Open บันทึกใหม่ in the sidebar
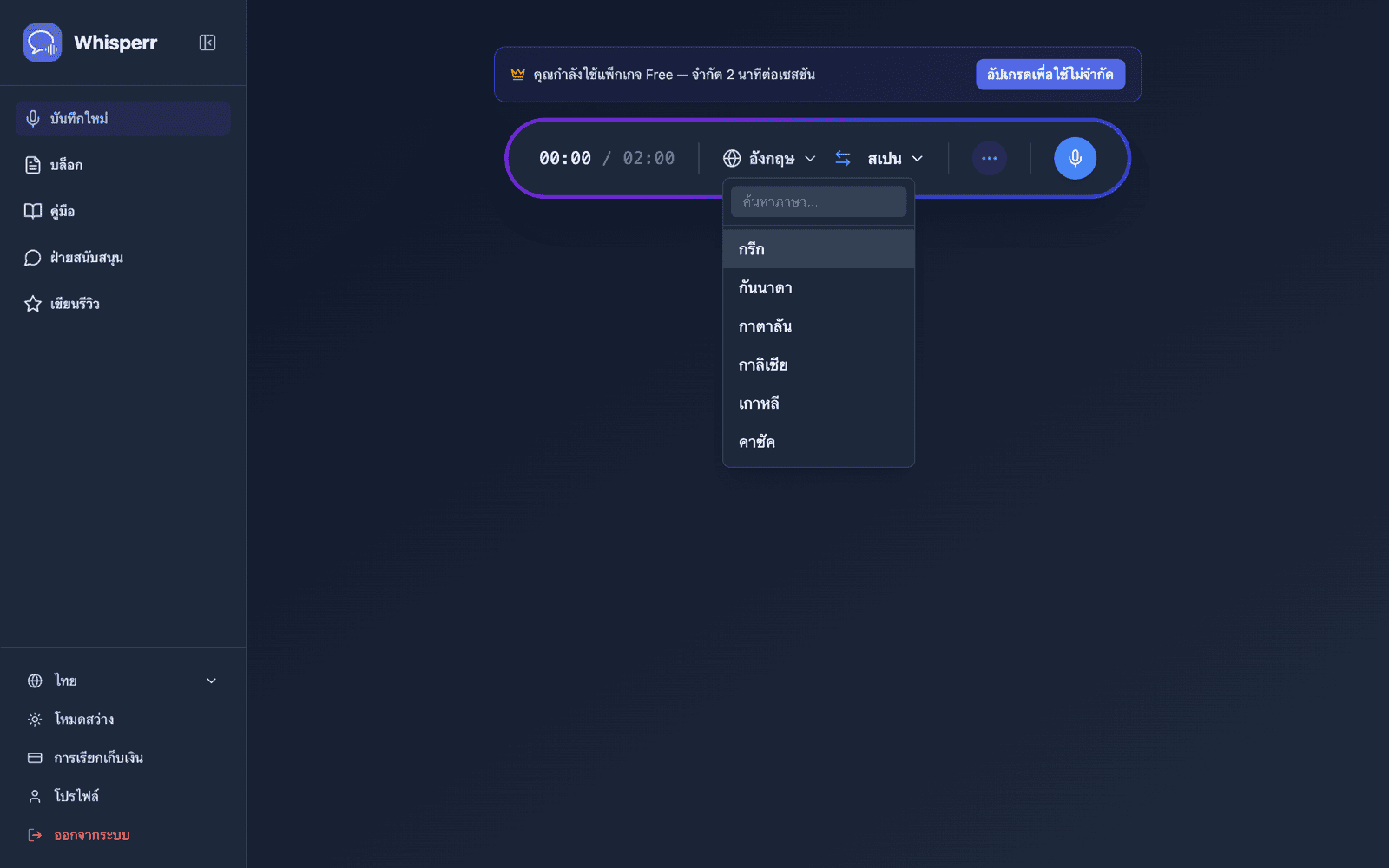Image resolution: width=1389 pixels, height=868 pixels. pos(122,119)
